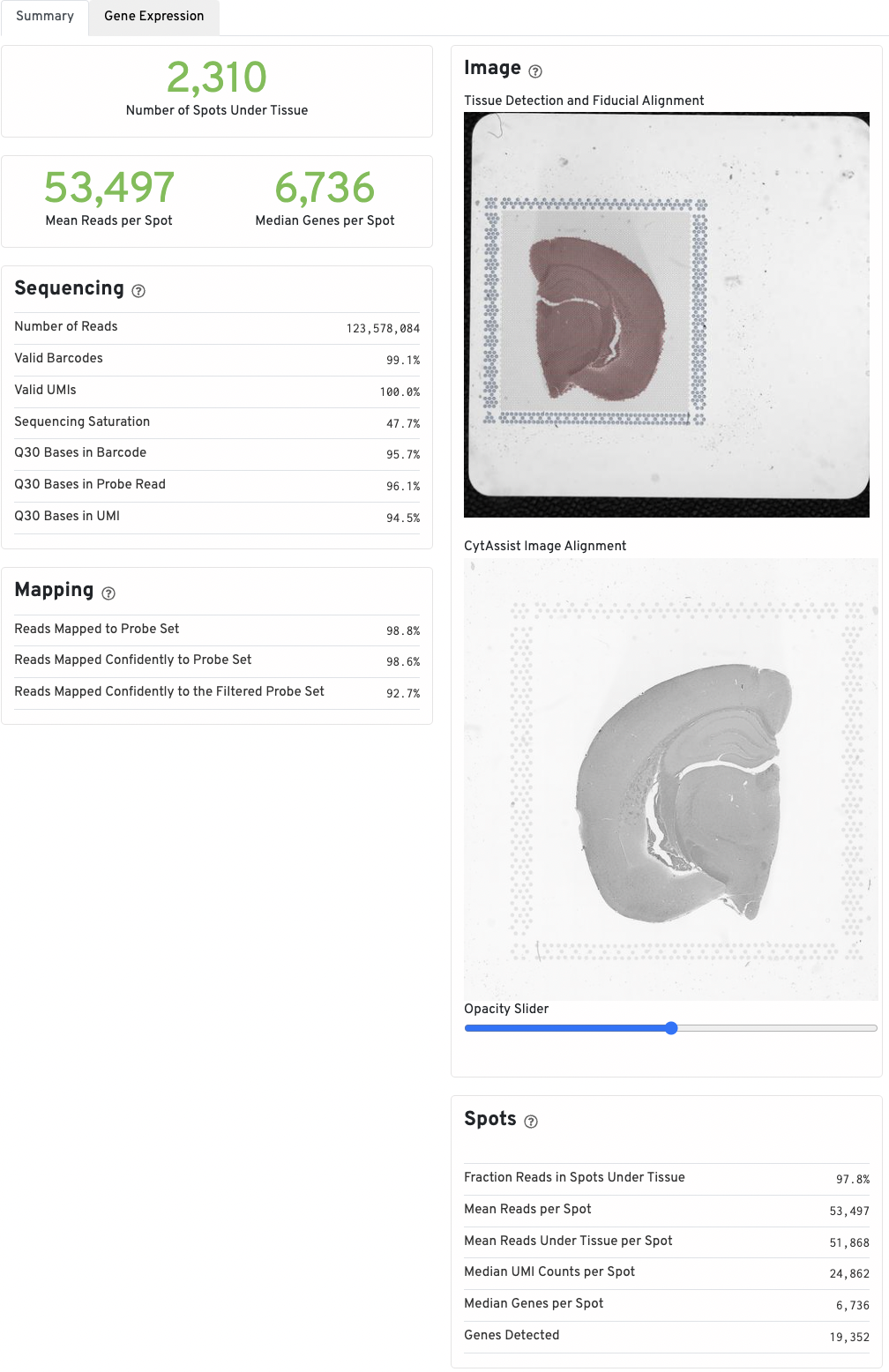Click the Reads Mapped to Probe Set label

click(x=97, y=629)
